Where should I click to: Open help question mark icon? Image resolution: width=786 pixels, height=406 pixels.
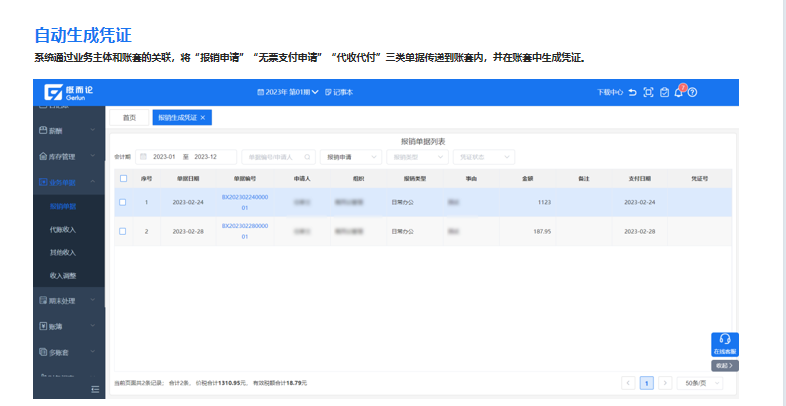pos(692,92)
